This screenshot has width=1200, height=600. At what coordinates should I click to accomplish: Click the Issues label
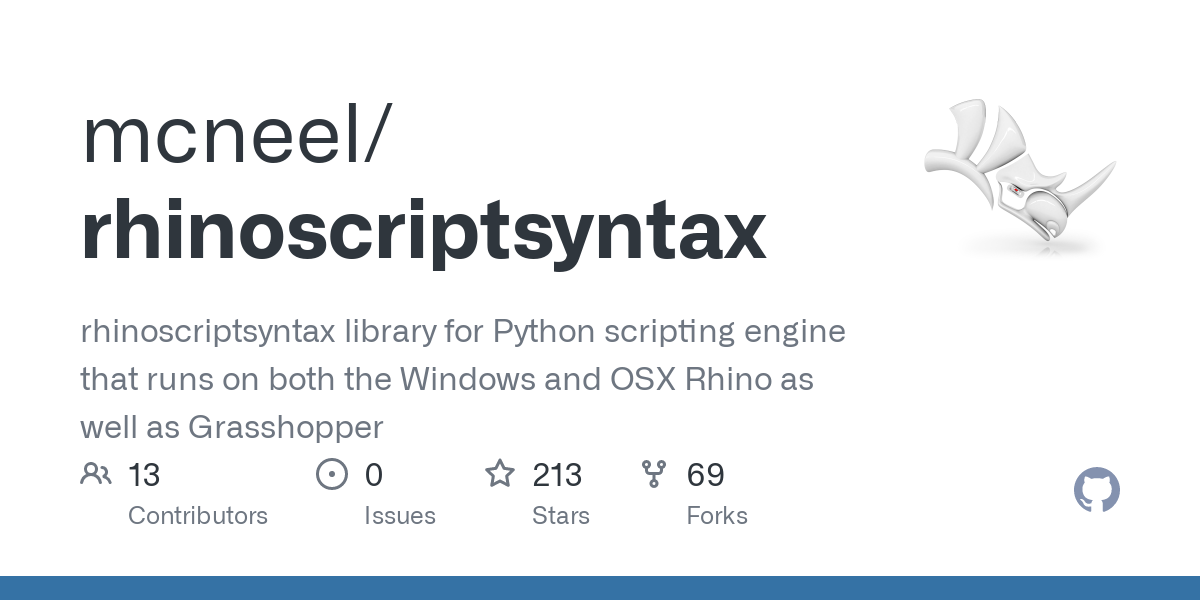coord(400,516)
